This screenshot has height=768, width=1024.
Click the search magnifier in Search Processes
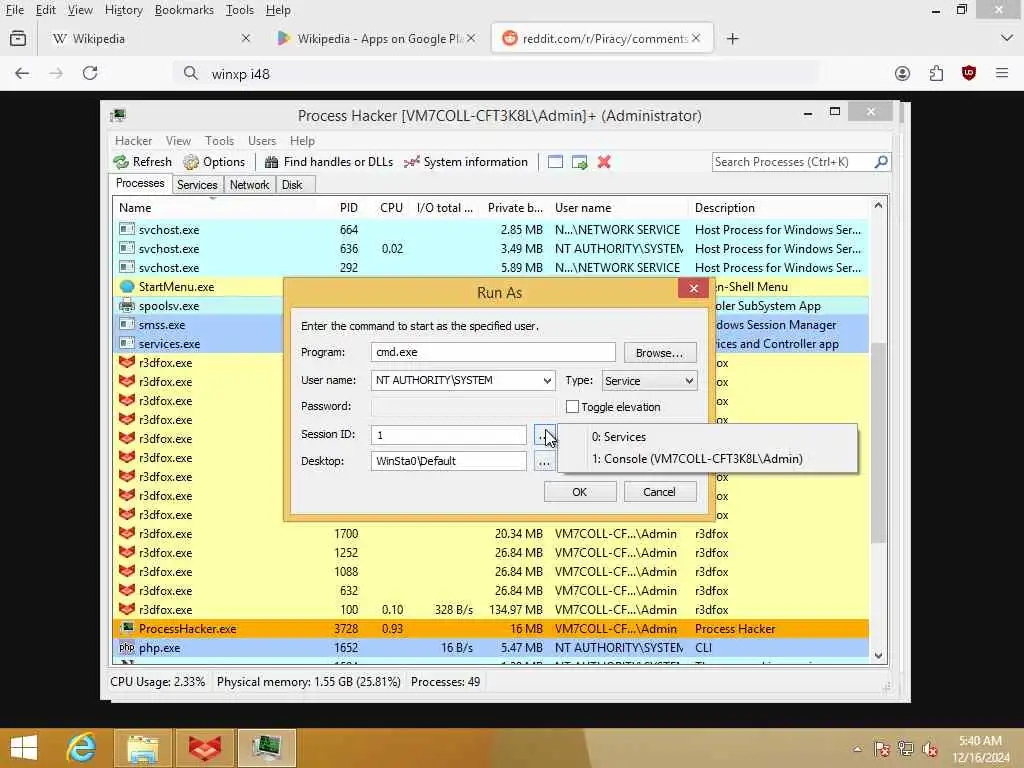(x=881, y=161)
